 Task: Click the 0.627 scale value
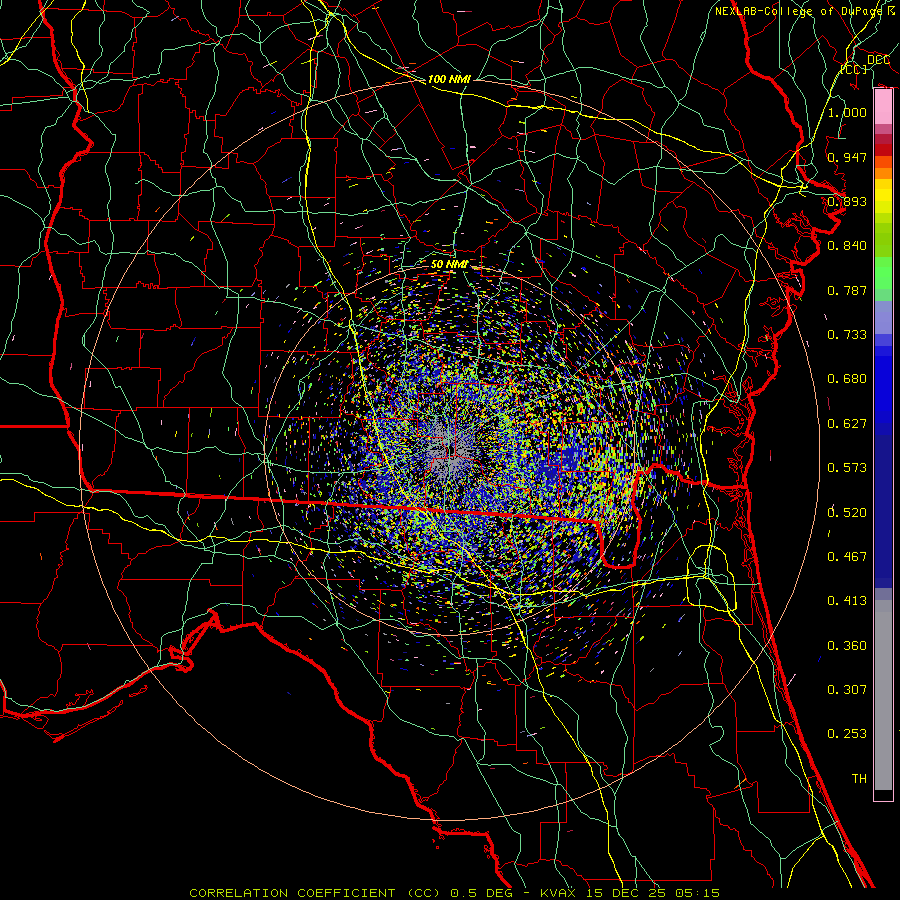847,424
